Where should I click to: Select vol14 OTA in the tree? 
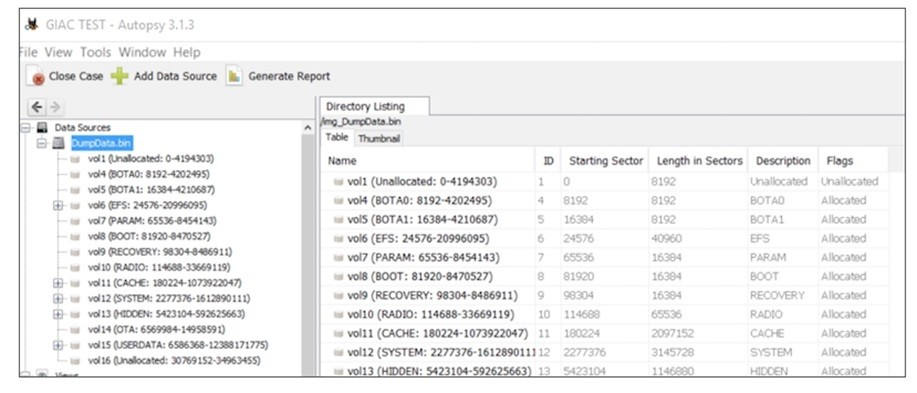coord(156,330)
